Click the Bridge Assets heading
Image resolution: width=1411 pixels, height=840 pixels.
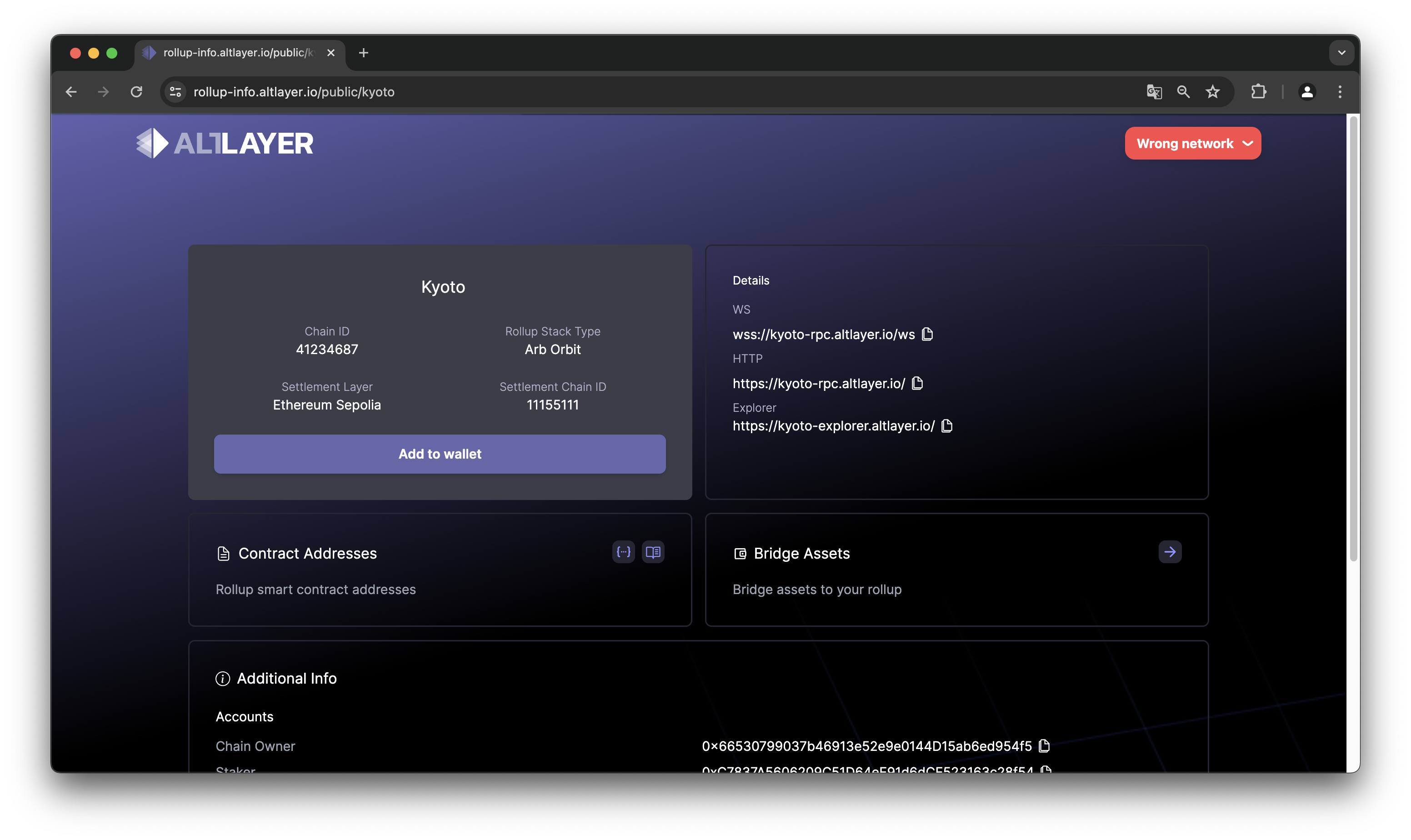[801, 553]
